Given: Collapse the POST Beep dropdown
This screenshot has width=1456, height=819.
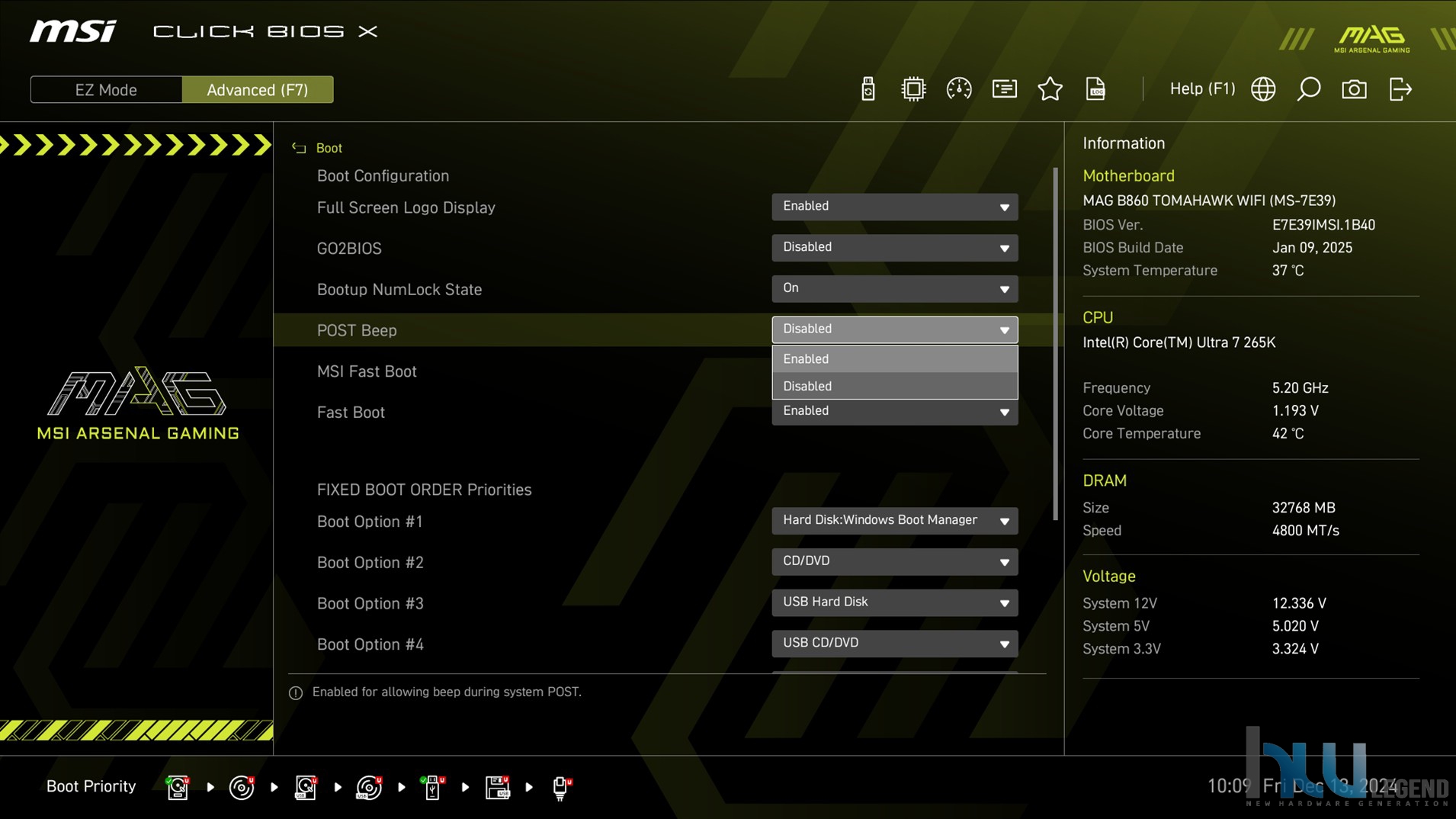Looking at the screenshot, I should pos(894,329).
